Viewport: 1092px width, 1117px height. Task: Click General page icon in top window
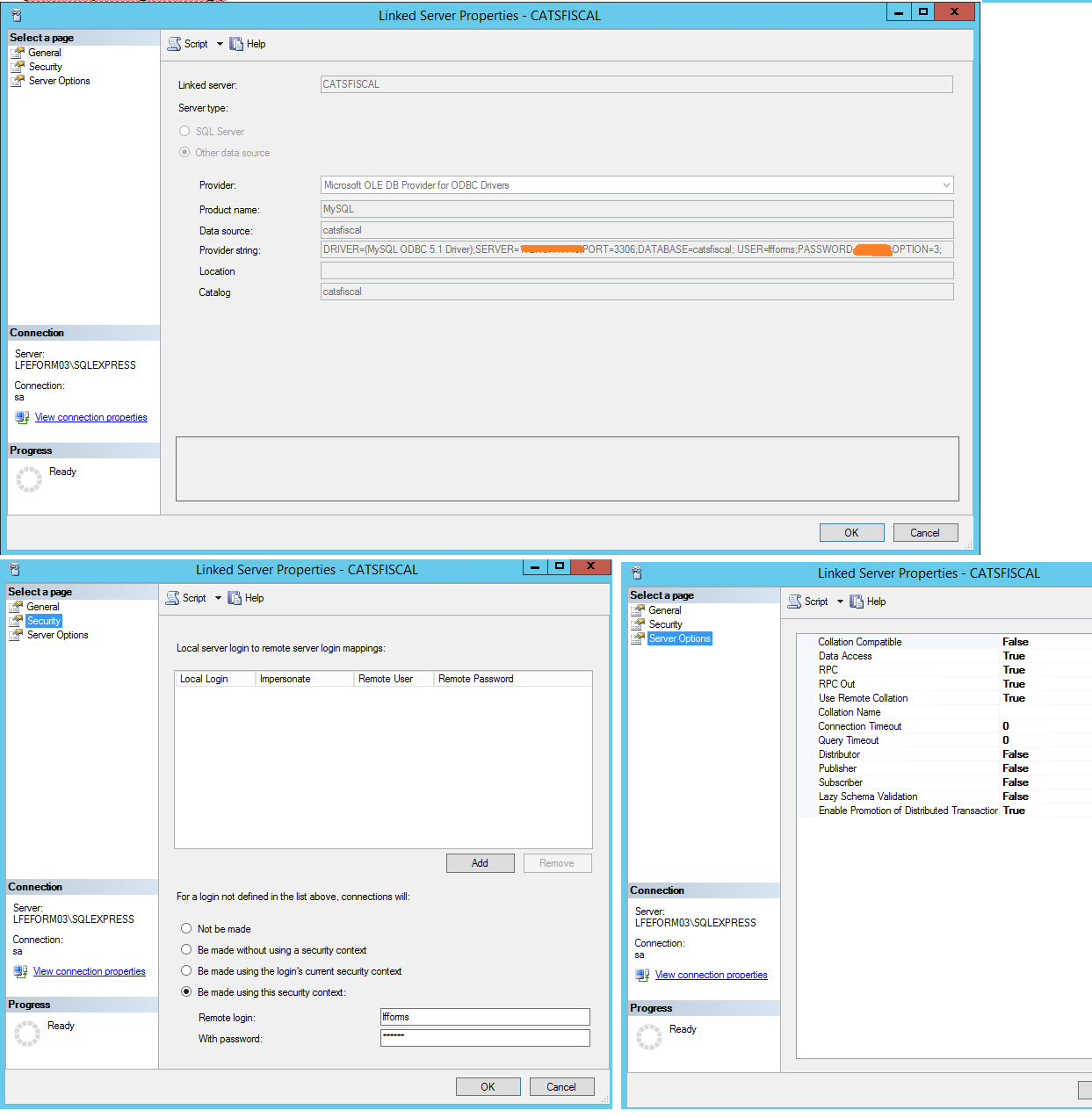point(18,53)
